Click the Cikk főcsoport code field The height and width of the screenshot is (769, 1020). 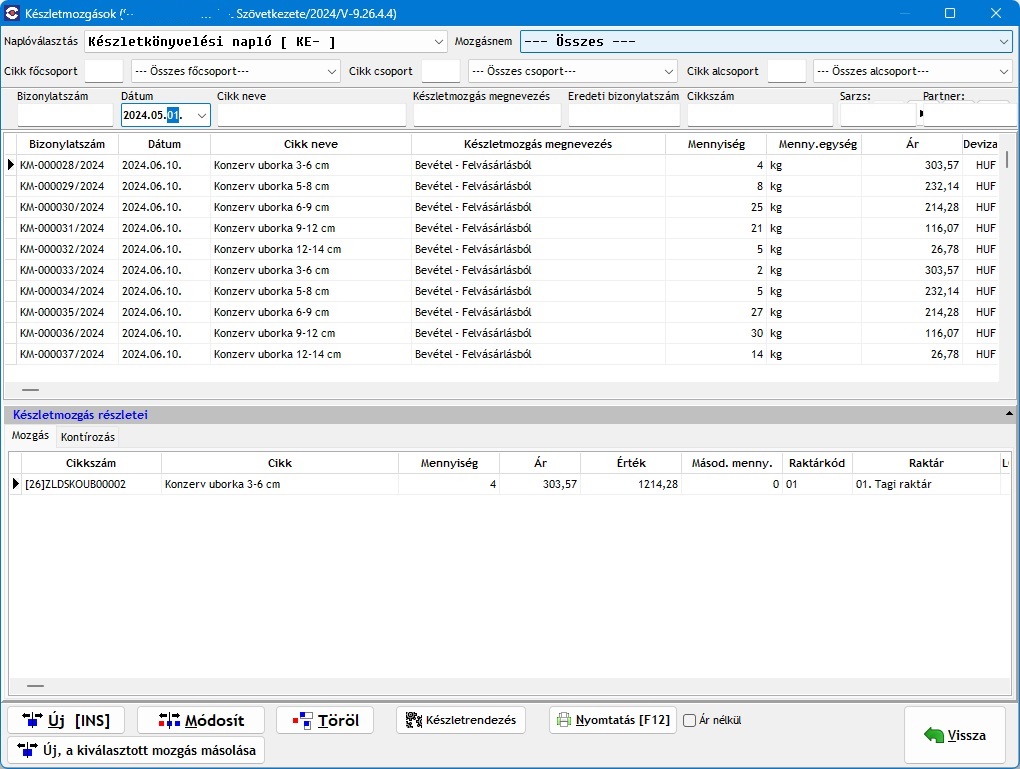tap(104, 72)
